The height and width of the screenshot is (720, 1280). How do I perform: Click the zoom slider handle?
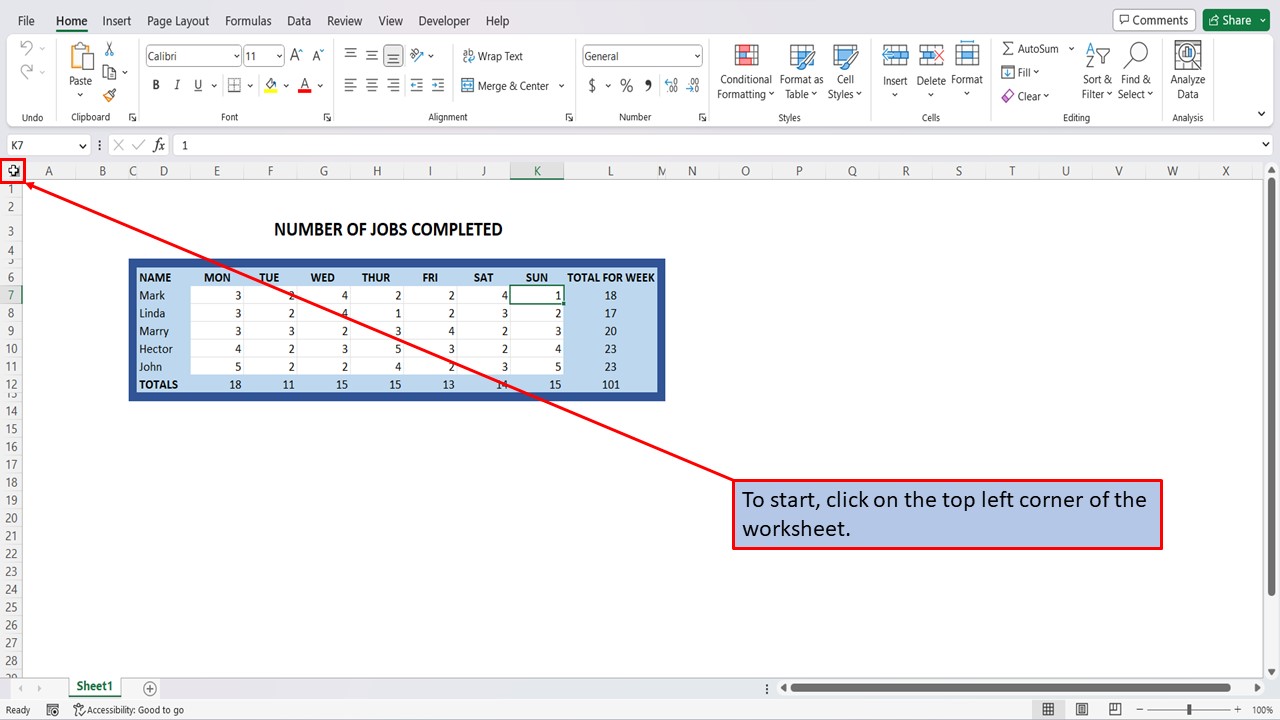click(x=1189, y=709)
